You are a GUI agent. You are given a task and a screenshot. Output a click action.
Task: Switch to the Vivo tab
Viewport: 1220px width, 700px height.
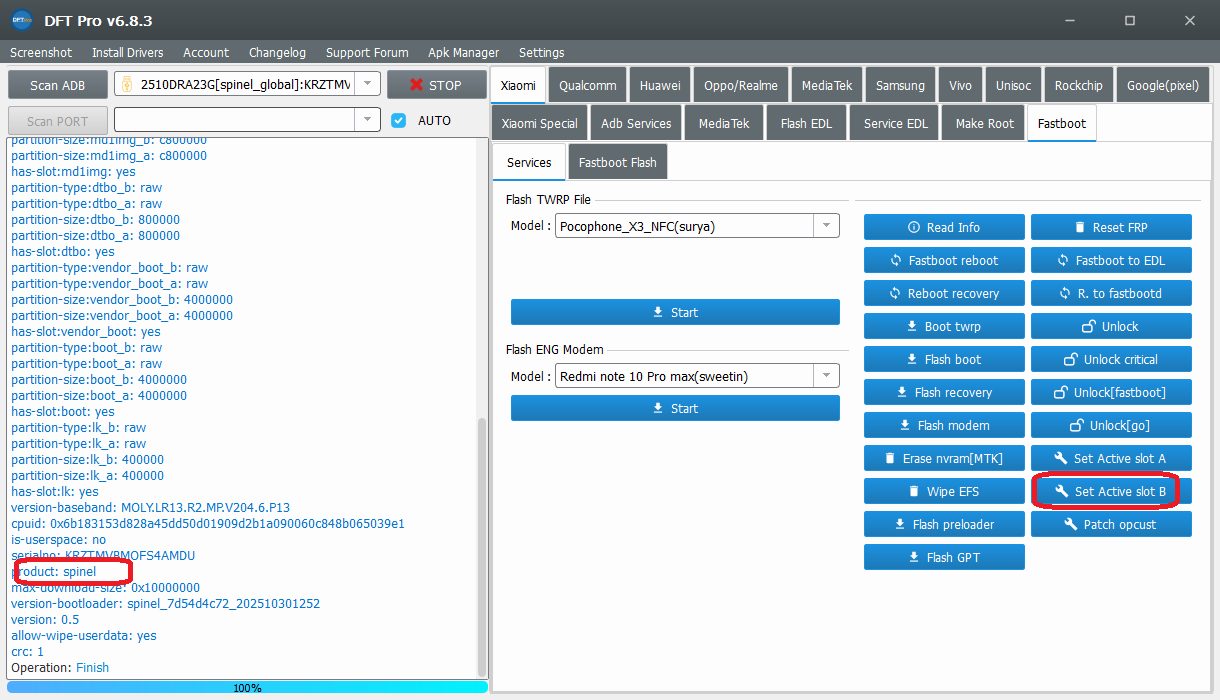960,85
